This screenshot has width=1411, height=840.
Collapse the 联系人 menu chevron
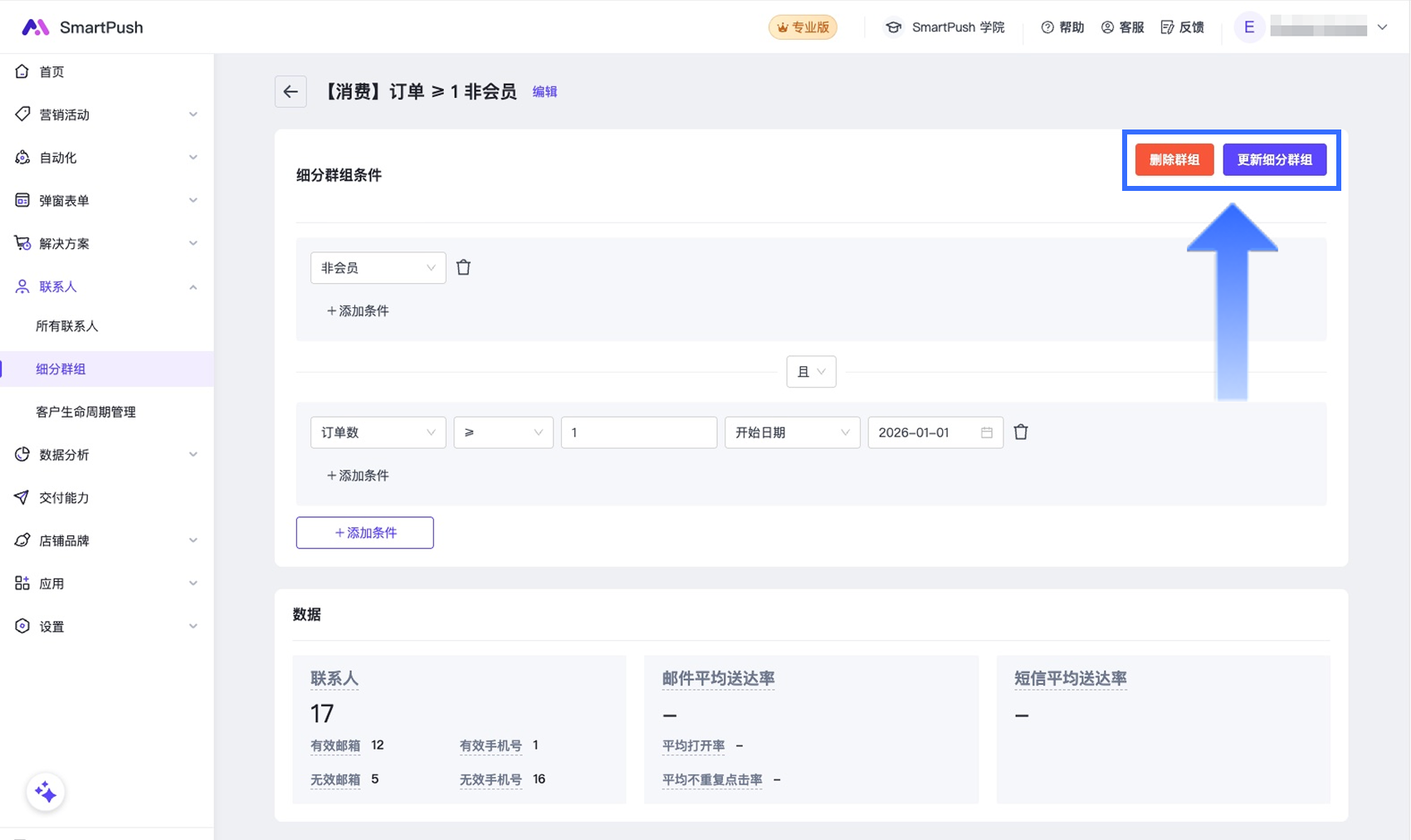click(193, 287)
